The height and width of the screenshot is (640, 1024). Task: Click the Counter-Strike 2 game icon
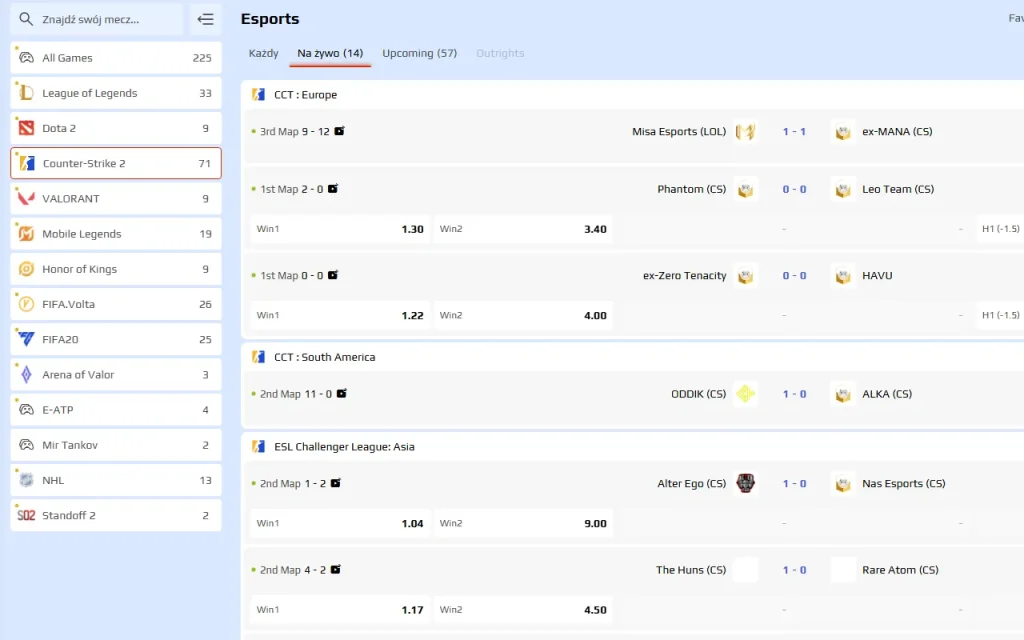(27, 163)
